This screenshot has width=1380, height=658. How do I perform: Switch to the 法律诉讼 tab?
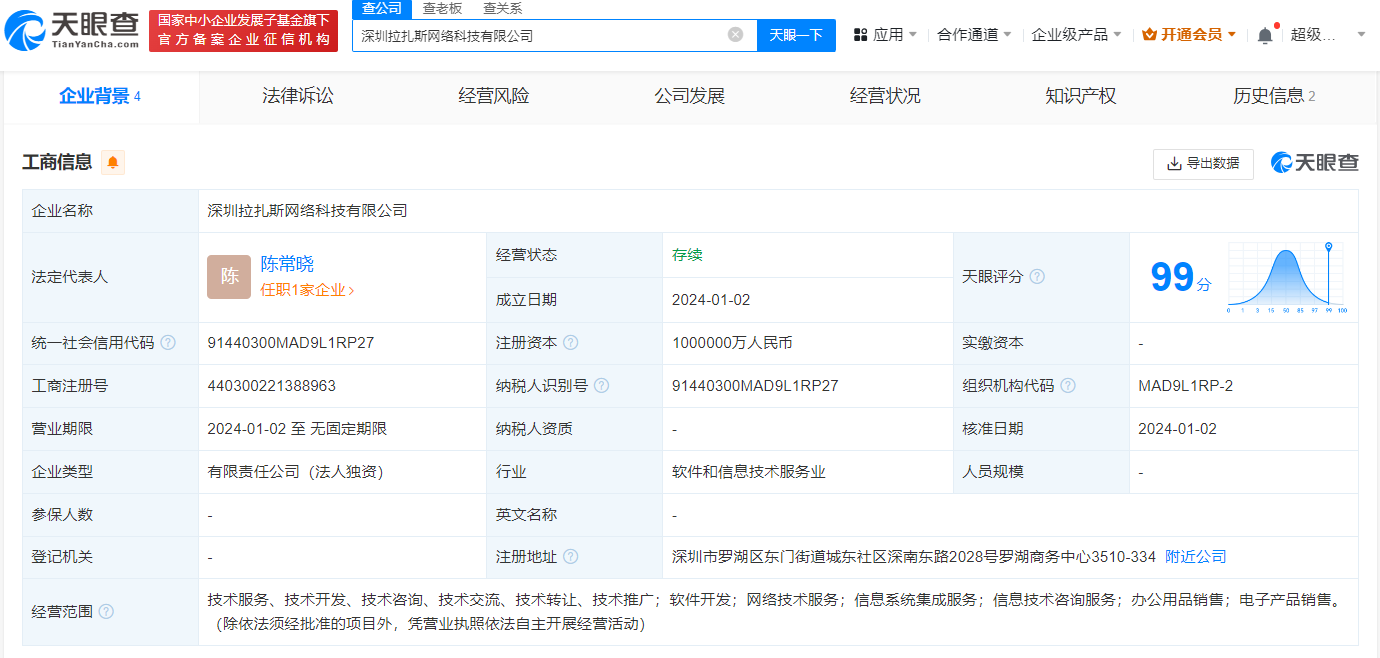297,96
